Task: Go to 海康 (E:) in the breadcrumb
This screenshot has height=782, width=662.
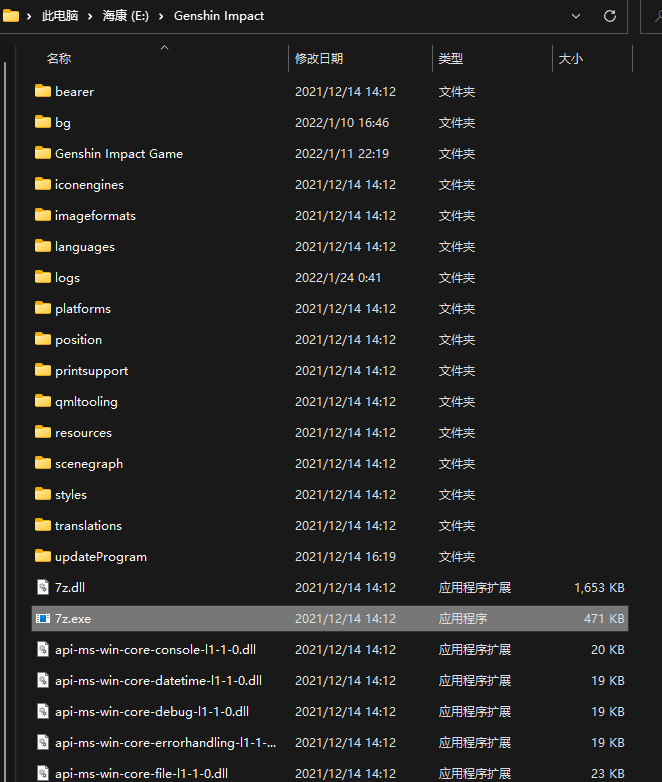Action: tap(126, 16)
